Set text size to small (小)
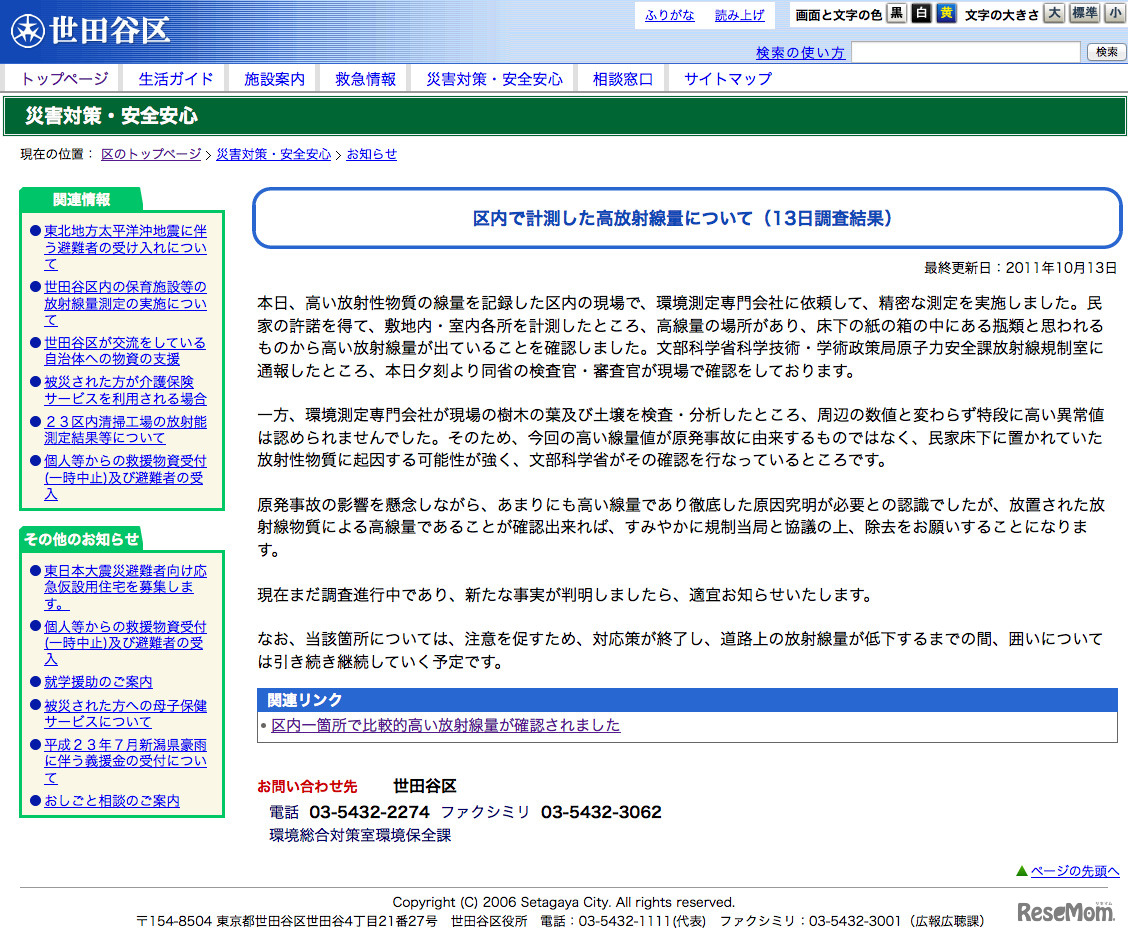This screenshot has width=1128, height=935. pyautogui.click(x=1114, y=14)
